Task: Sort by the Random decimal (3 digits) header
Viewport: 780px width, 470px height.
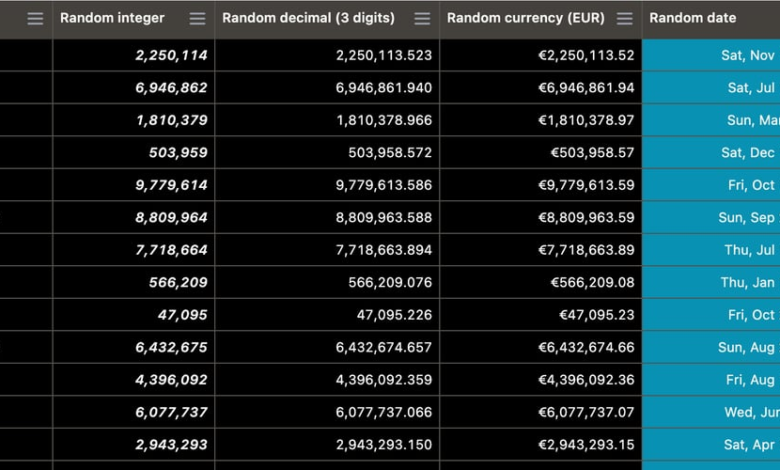Action: 308,18
